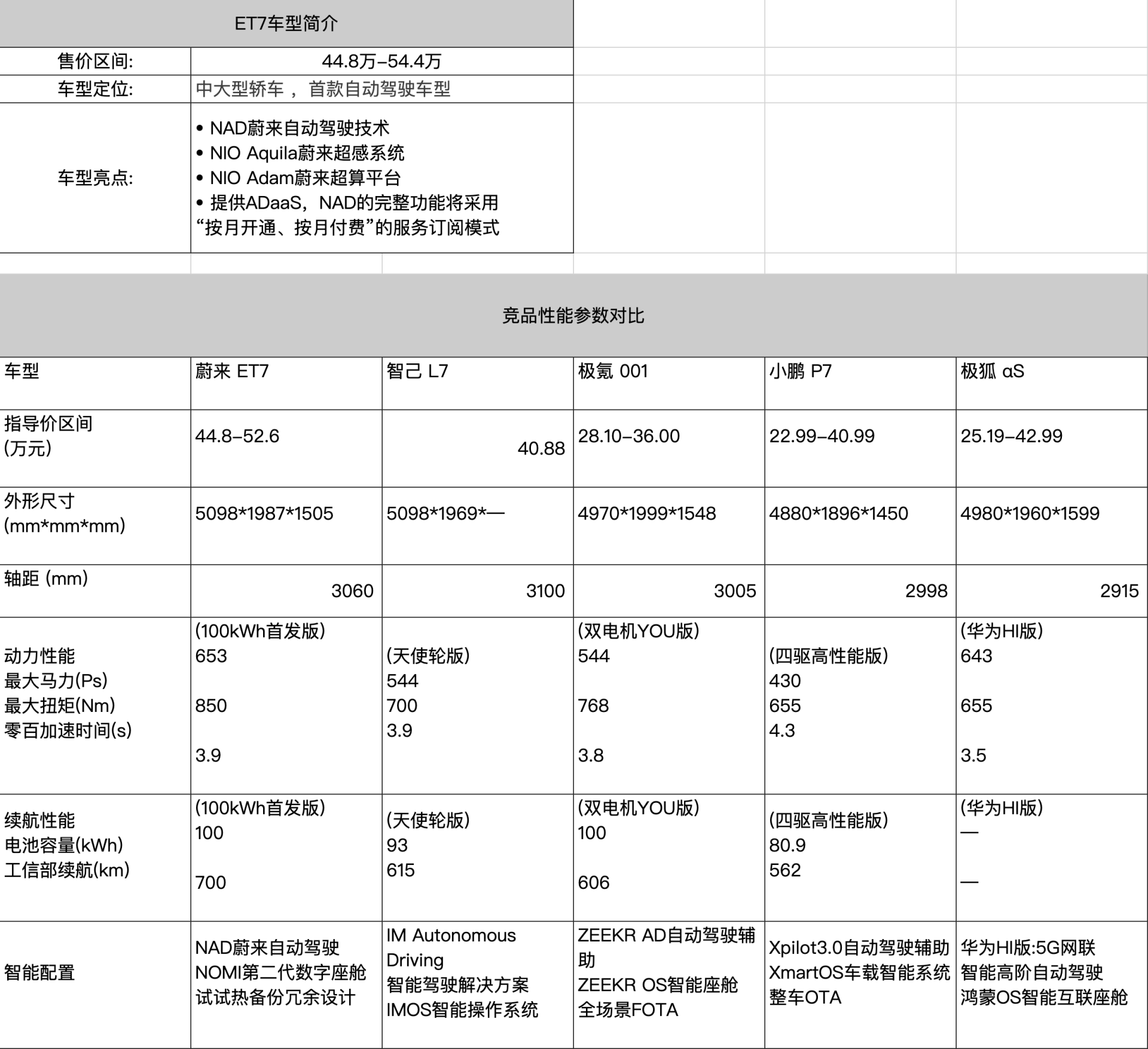Select P7 range cell with 80.9 kWh
The image size is (1148, 1049).
pos(860,858)
